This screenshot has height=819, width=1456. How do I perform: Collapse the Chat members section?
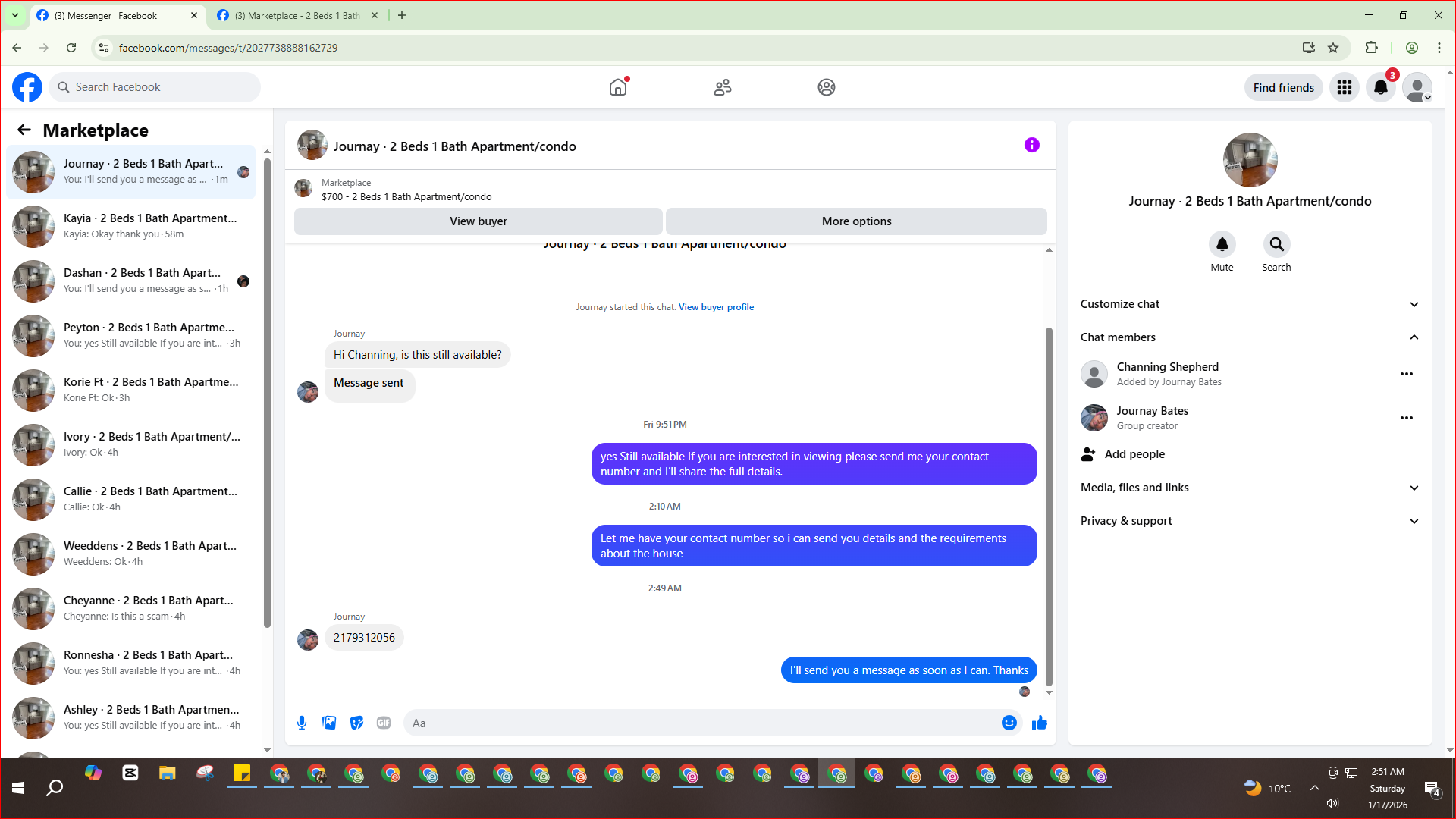1414,337
